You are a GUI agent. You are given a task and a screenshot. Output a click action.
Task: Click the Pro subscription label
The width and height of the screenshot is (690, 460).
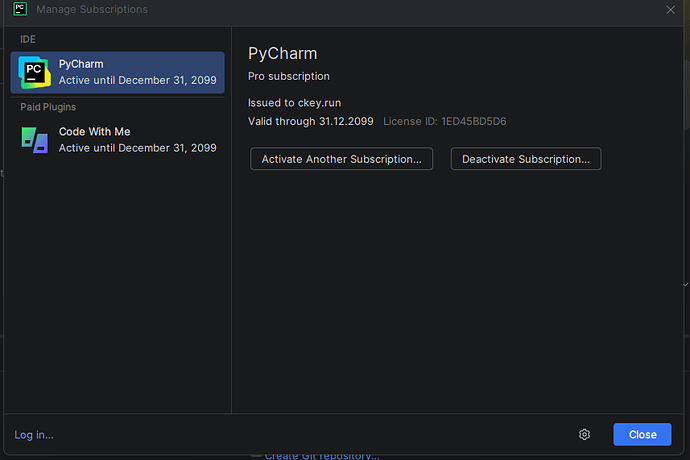tap(289, 76)
